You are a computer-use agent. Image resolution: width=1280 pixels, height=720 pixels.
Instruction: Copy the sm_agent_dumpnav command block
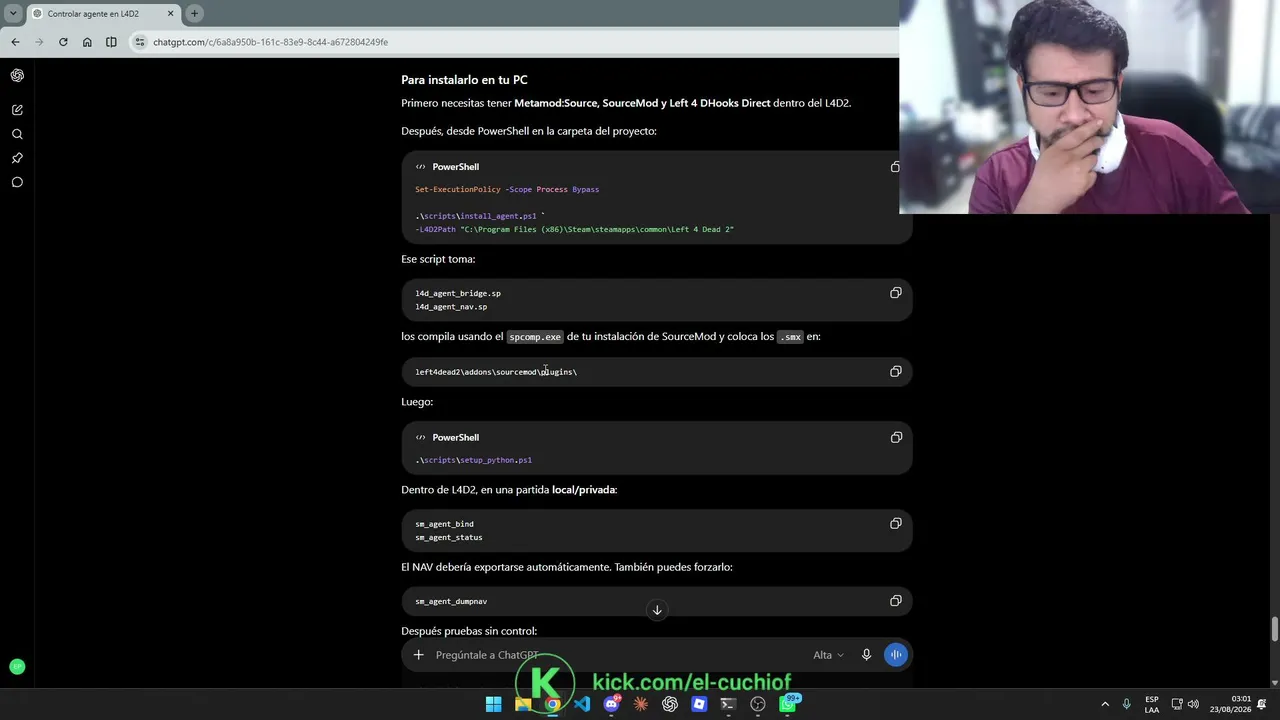896,601
